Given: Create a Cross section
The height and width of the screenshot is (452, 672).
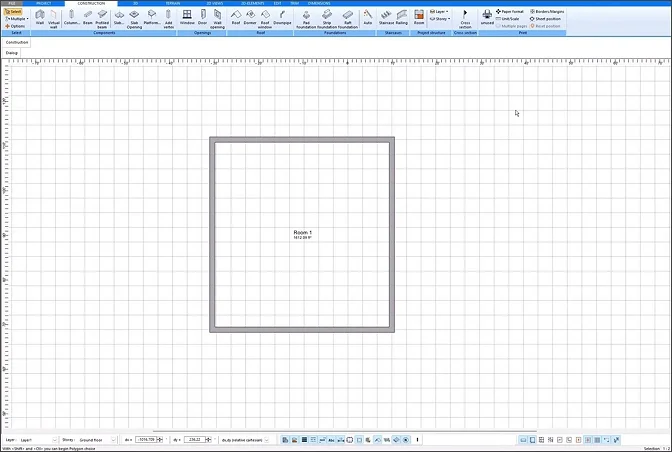Looking at the screenshot, I should [465, 19].
